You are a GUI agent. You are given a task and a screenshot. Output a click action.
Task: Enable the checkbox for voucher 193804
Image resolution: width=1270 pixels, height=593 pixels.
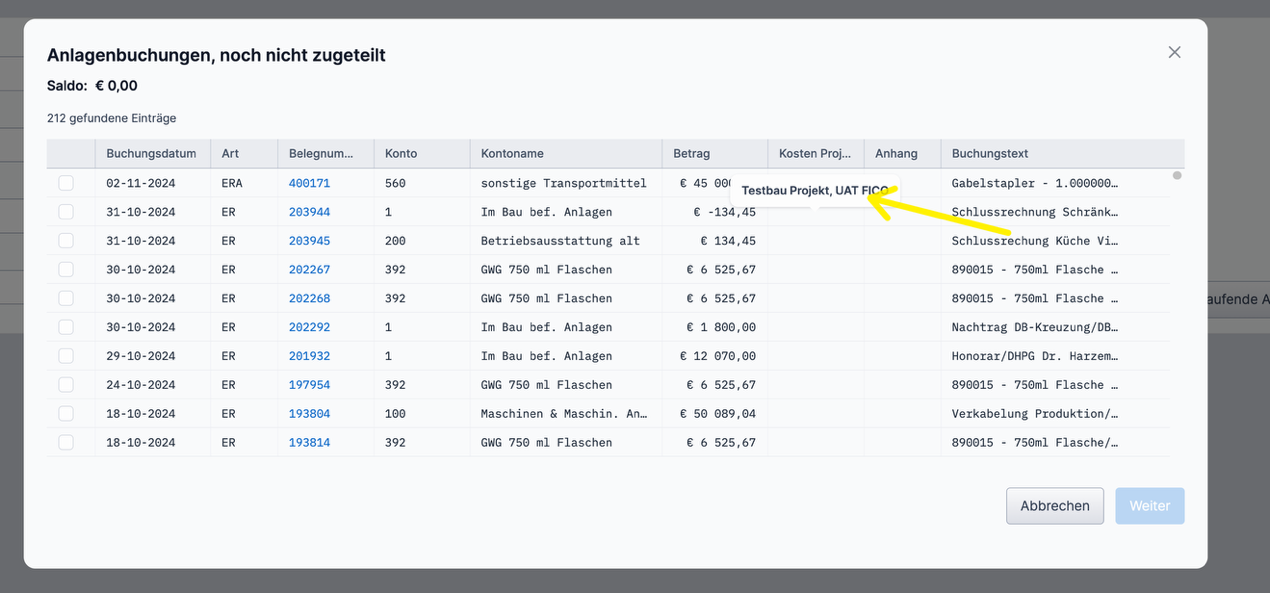(66, 413)
